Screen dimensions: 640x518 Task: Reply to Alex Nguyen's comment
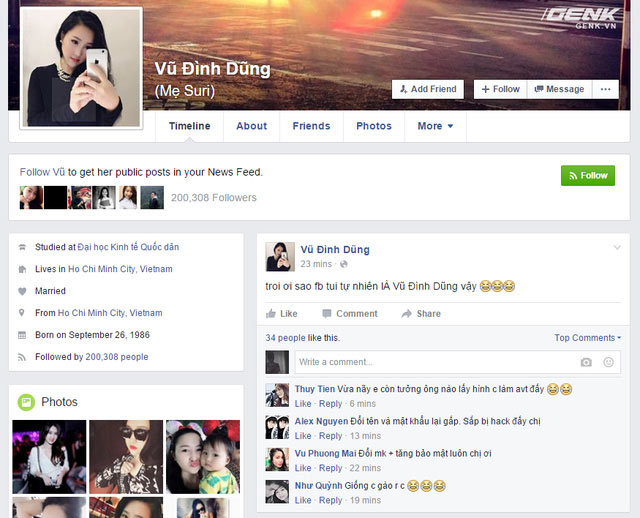[x=330, y=436]
